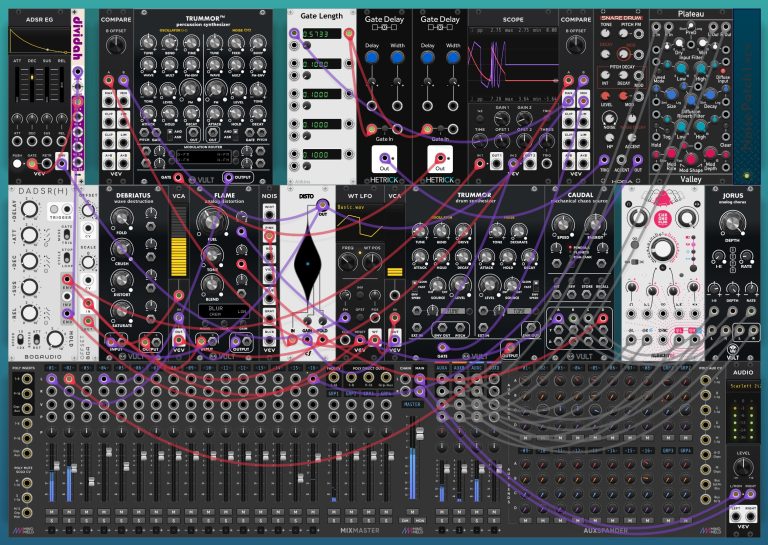Click the IN jack on DISTO
The width and height of the screenshot is (768, 545).
click(x=293, y=341)
